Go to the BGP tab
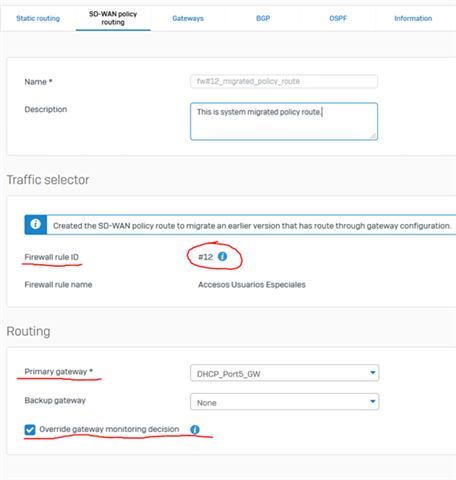 click(x=263, y=18)
